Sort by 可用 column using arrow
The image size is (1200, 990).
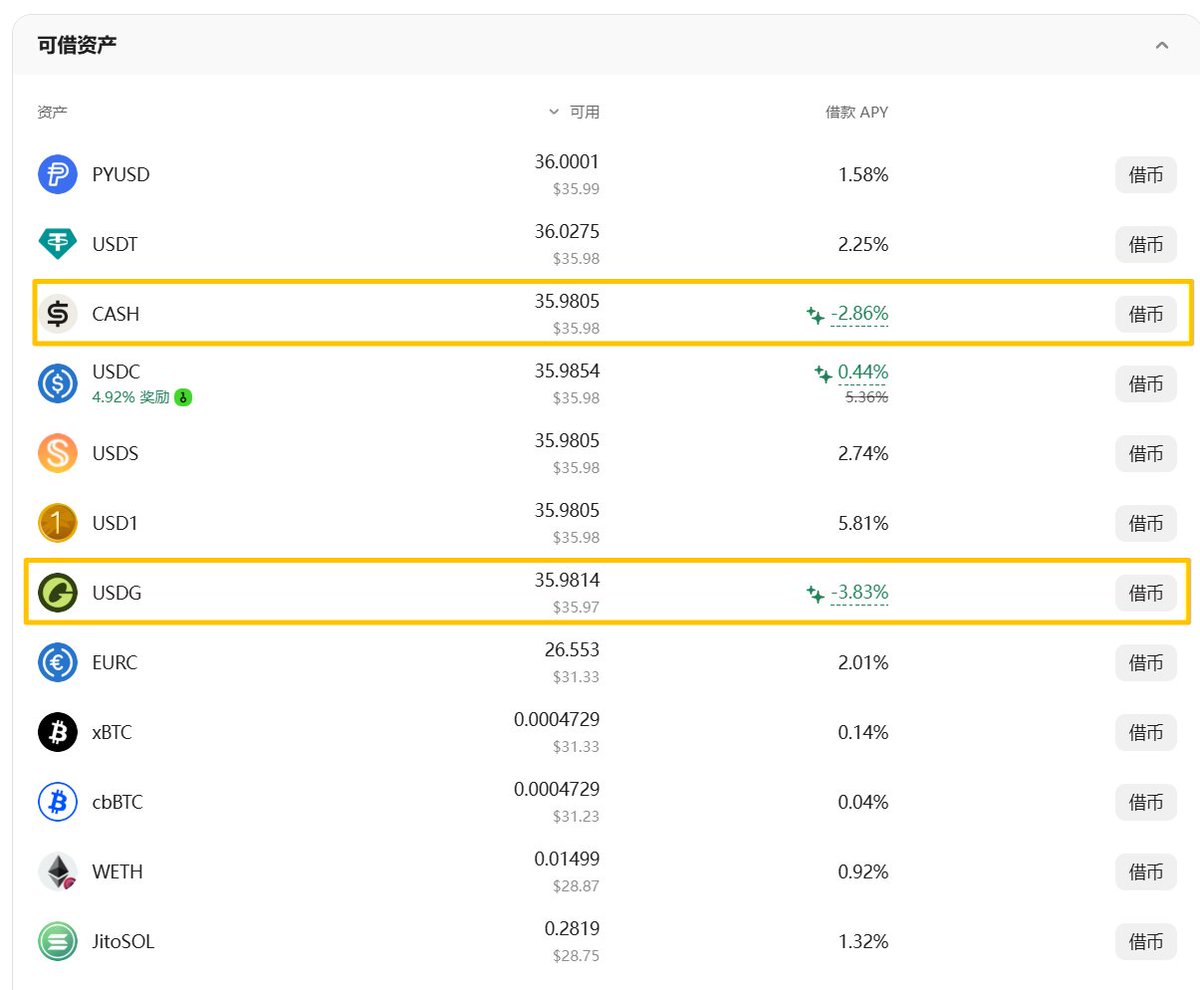[x=554, y=112]
